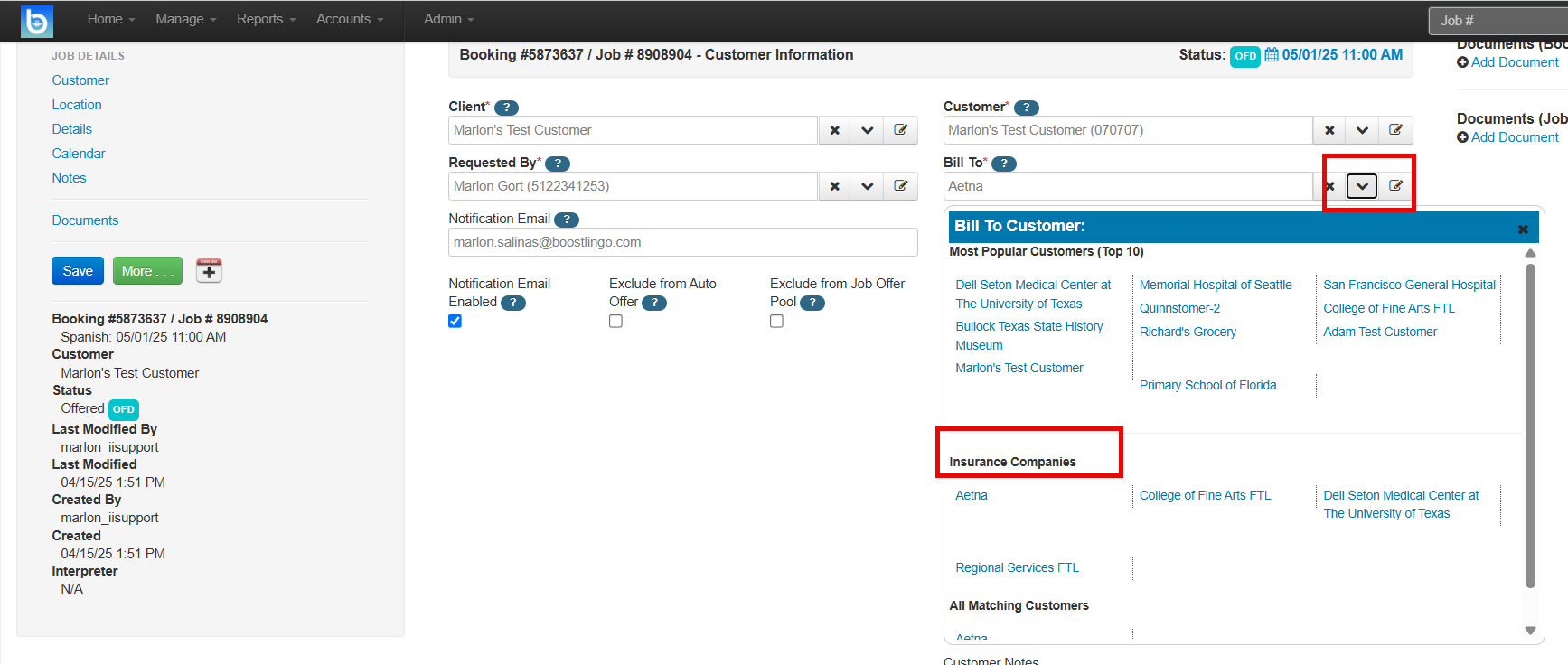Uncheck Notification Email Enabled checkbox
Image resolution: width=1568 pixels, height=665 pixels.
[455, 322]
